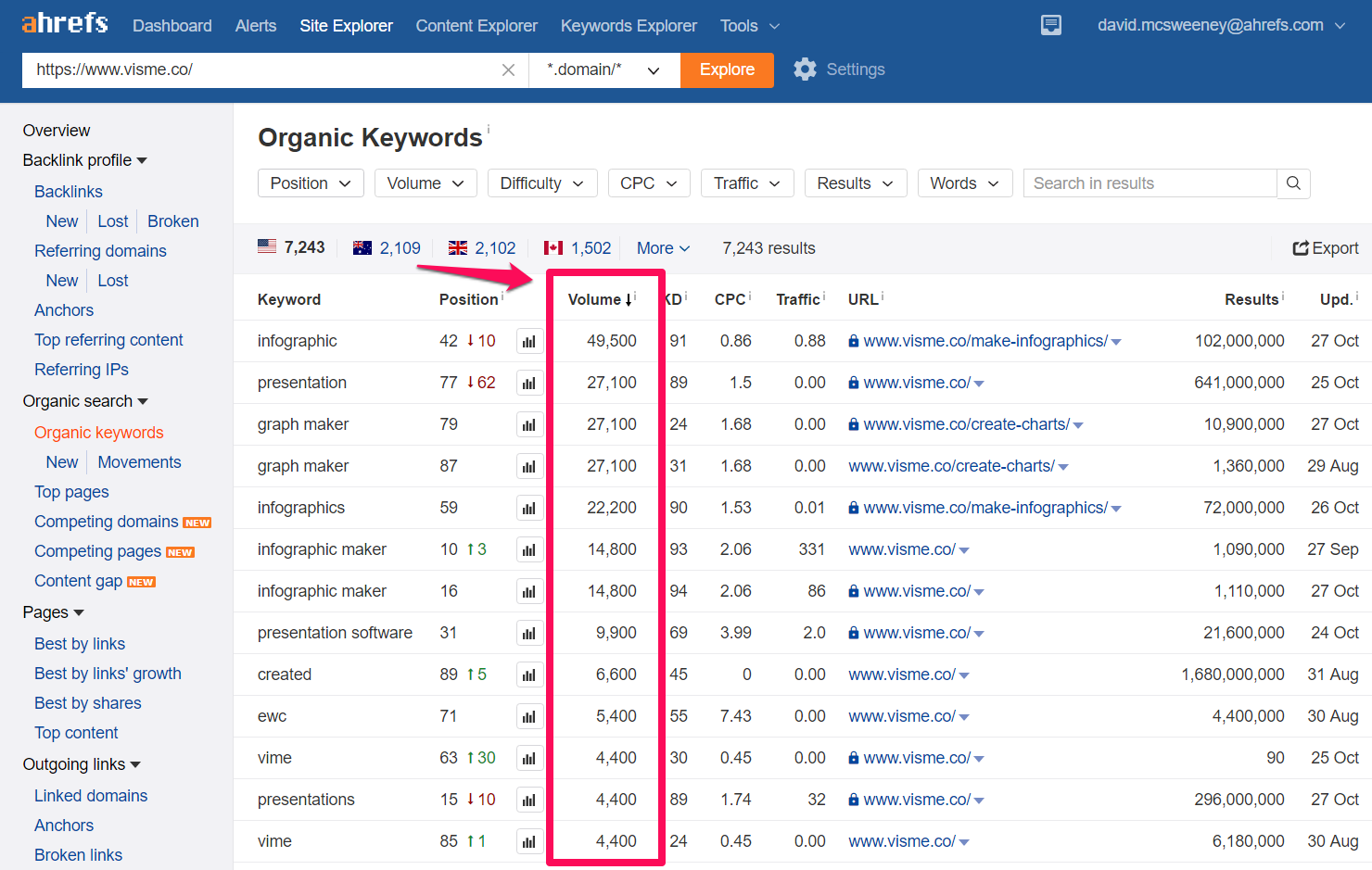Expand URL dropdown for make-infographics in infographic row
The width and height of the screenshot is (1372, 870).
(x=1116, y=342)
